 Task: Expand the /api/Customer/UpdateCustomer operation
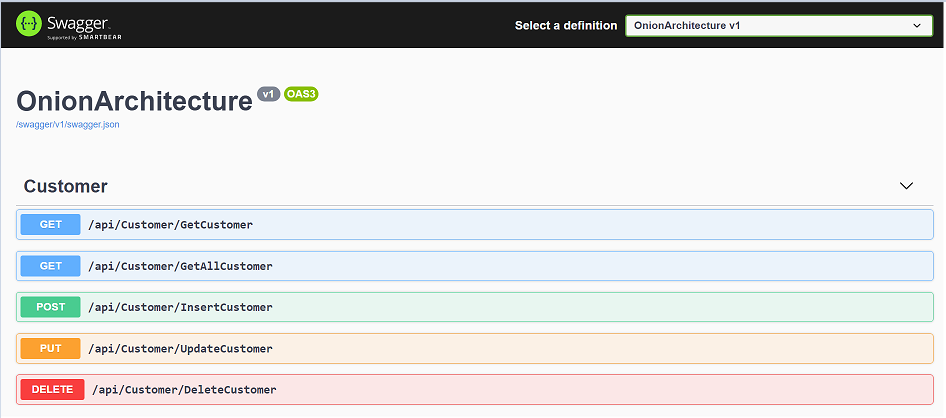coord(180,349)
